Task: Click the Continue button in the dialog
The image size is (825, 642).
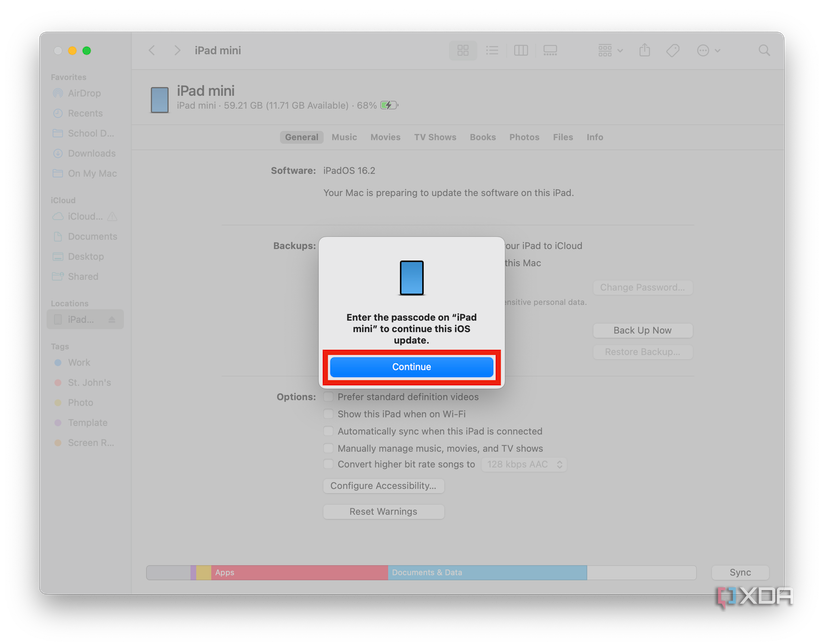Action: point(411,367)
